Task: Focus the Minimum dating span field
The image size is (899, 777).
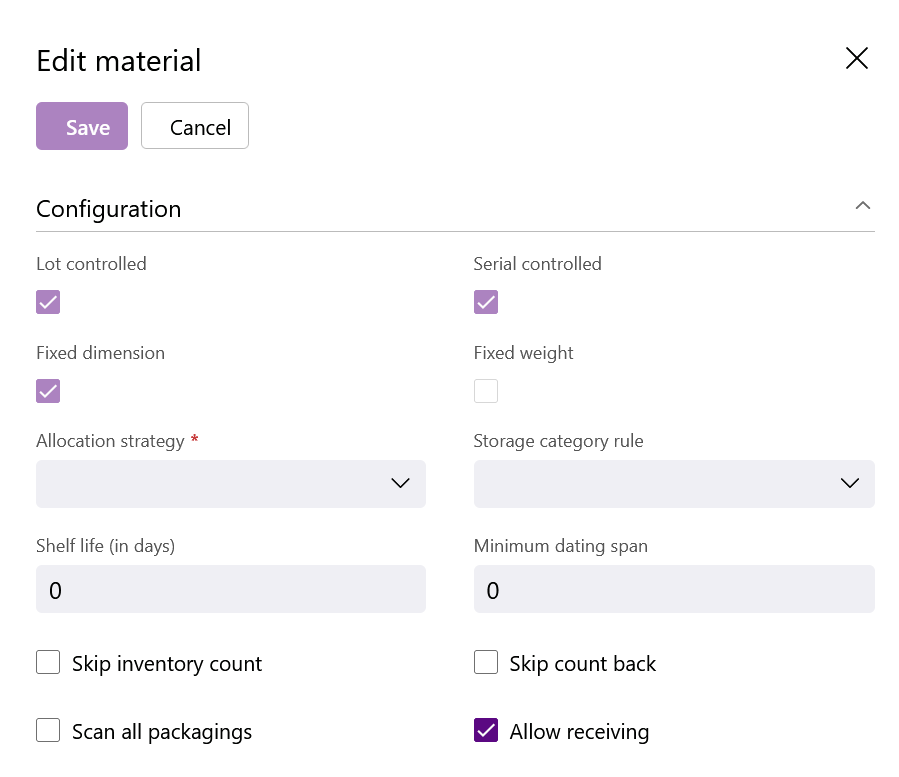Action: [x=674, y=589]
